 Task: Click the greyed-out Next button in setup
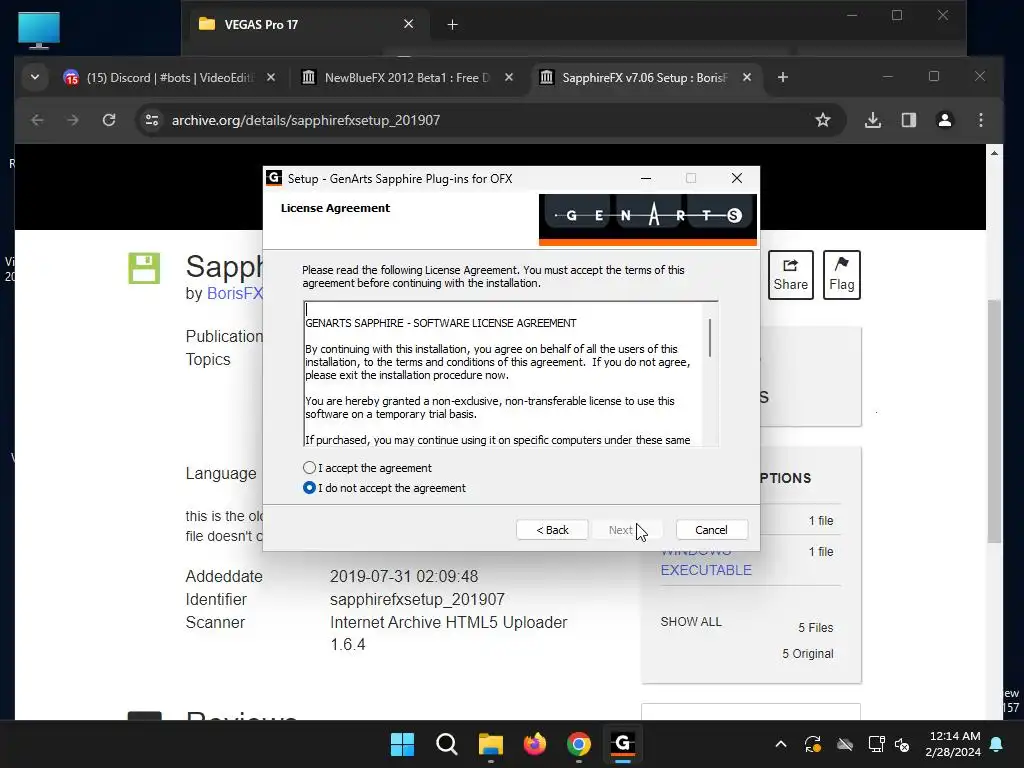click(626, 530)
